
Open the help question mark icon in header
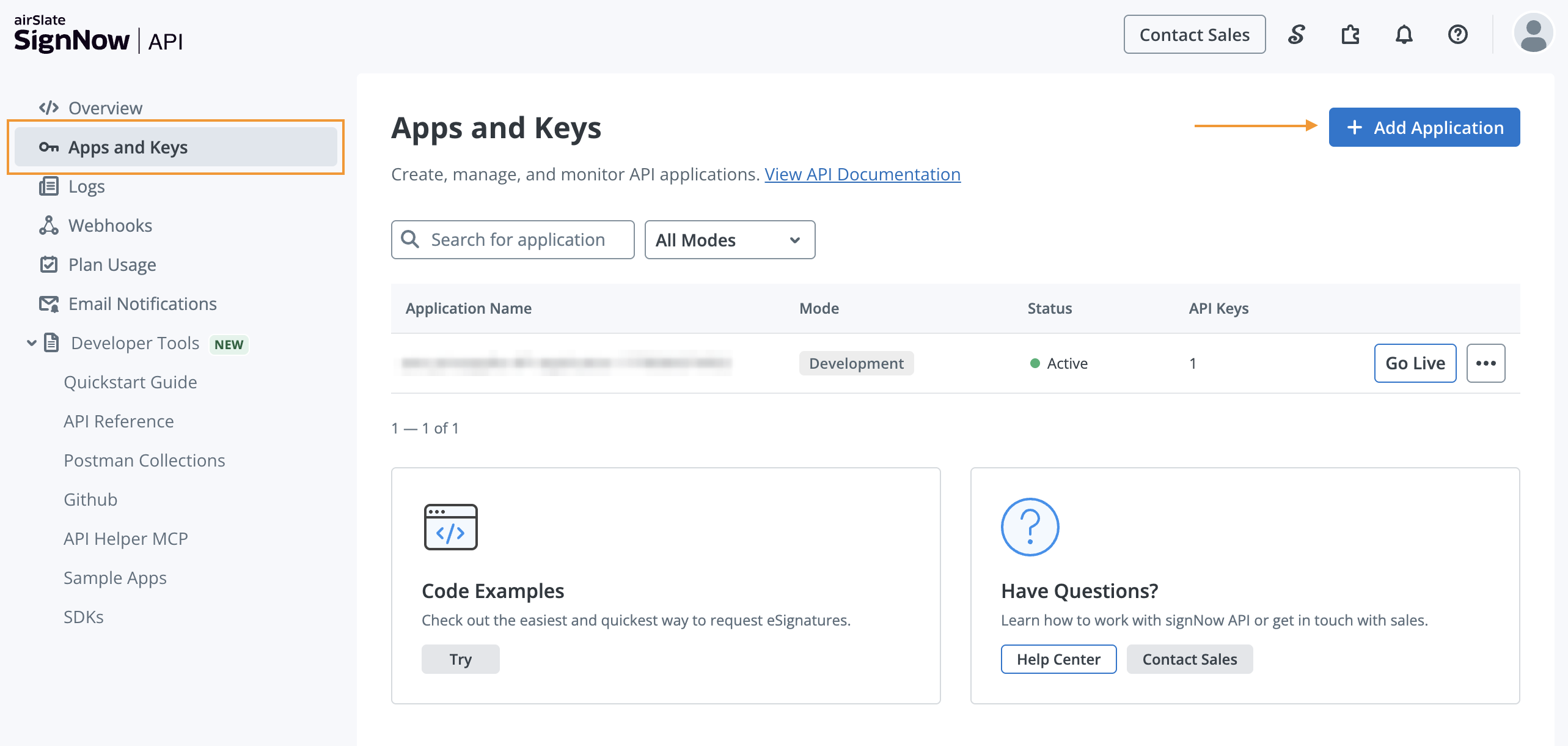[x=1458, y=35]
